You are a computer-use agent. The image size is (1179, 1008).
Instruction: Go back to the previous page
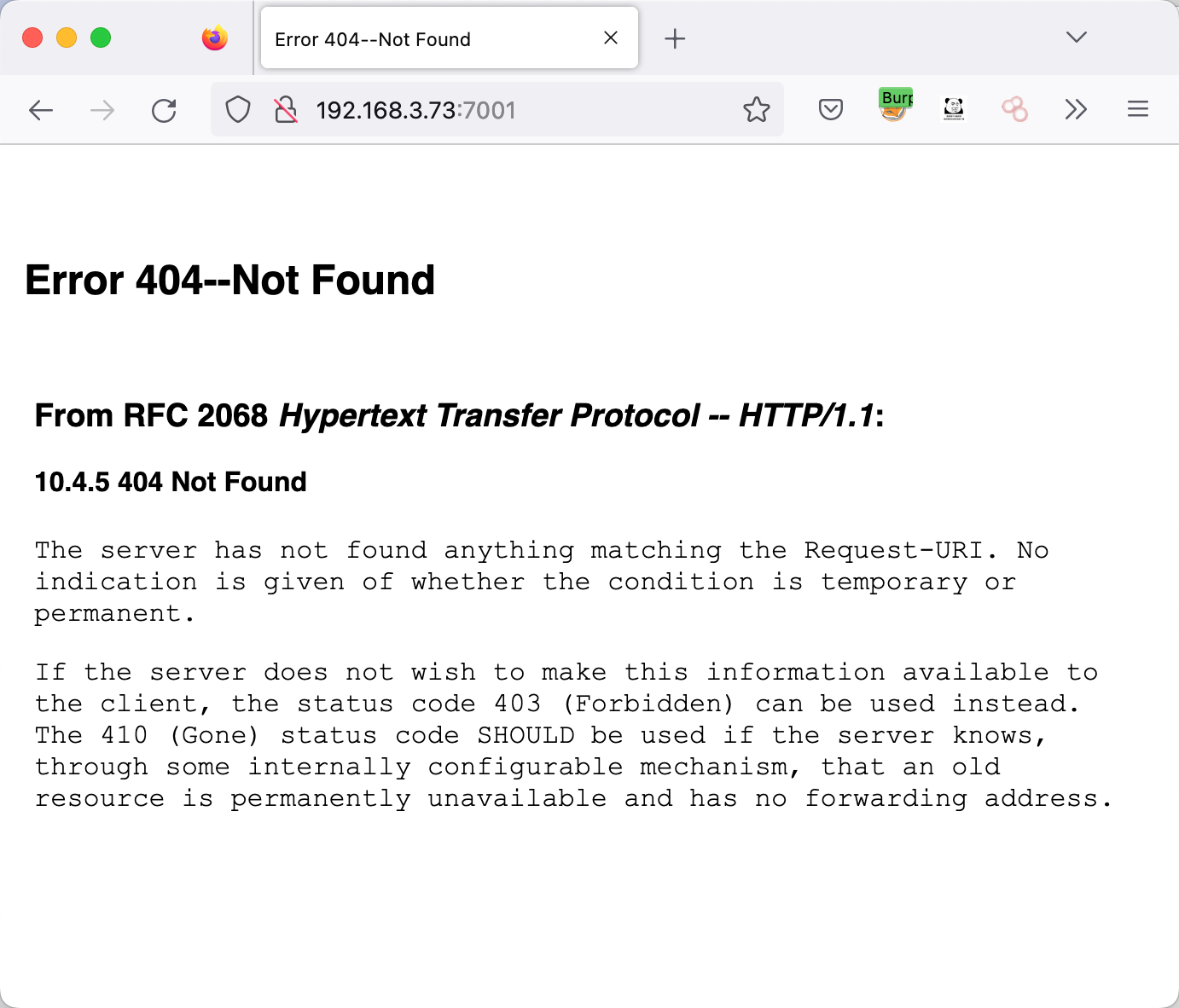pyautogui.click(x=41, y=110)
